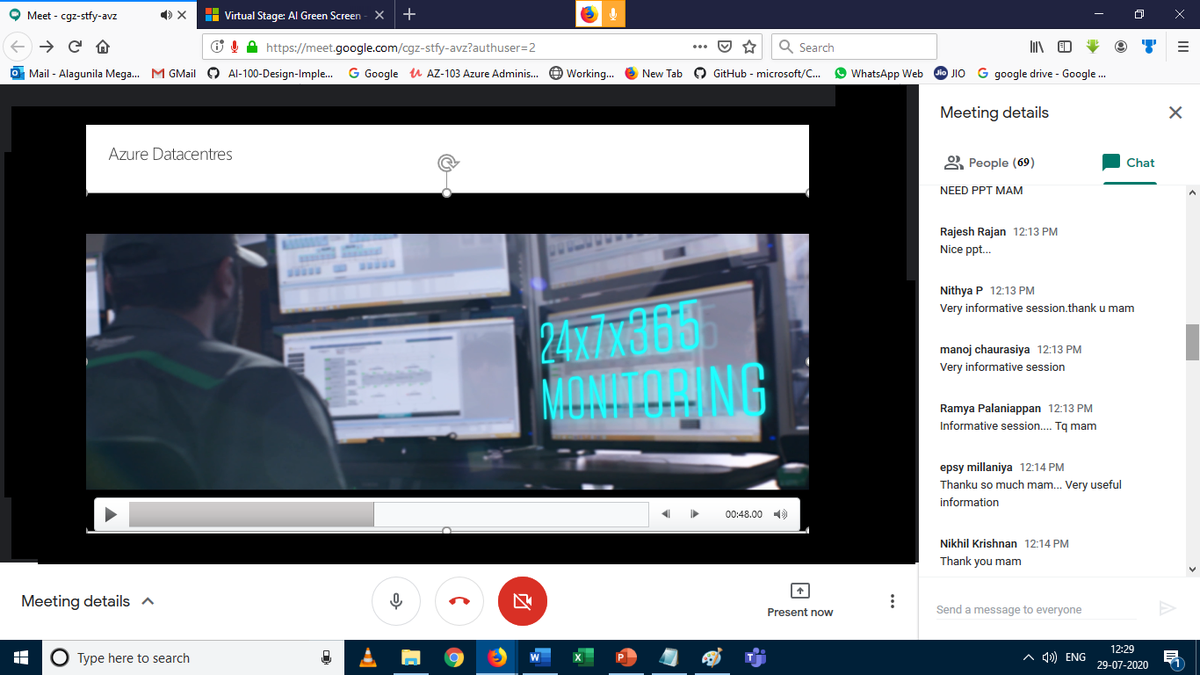Click Present now to share your screen
The image size is (1200, 675).
(x=800, y=601)
